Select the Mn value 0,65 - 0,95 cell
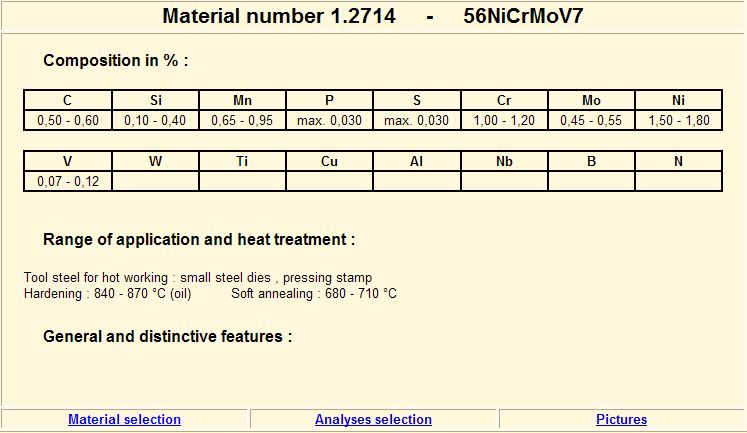Screen dimensions: 747x433 point(242,120)
